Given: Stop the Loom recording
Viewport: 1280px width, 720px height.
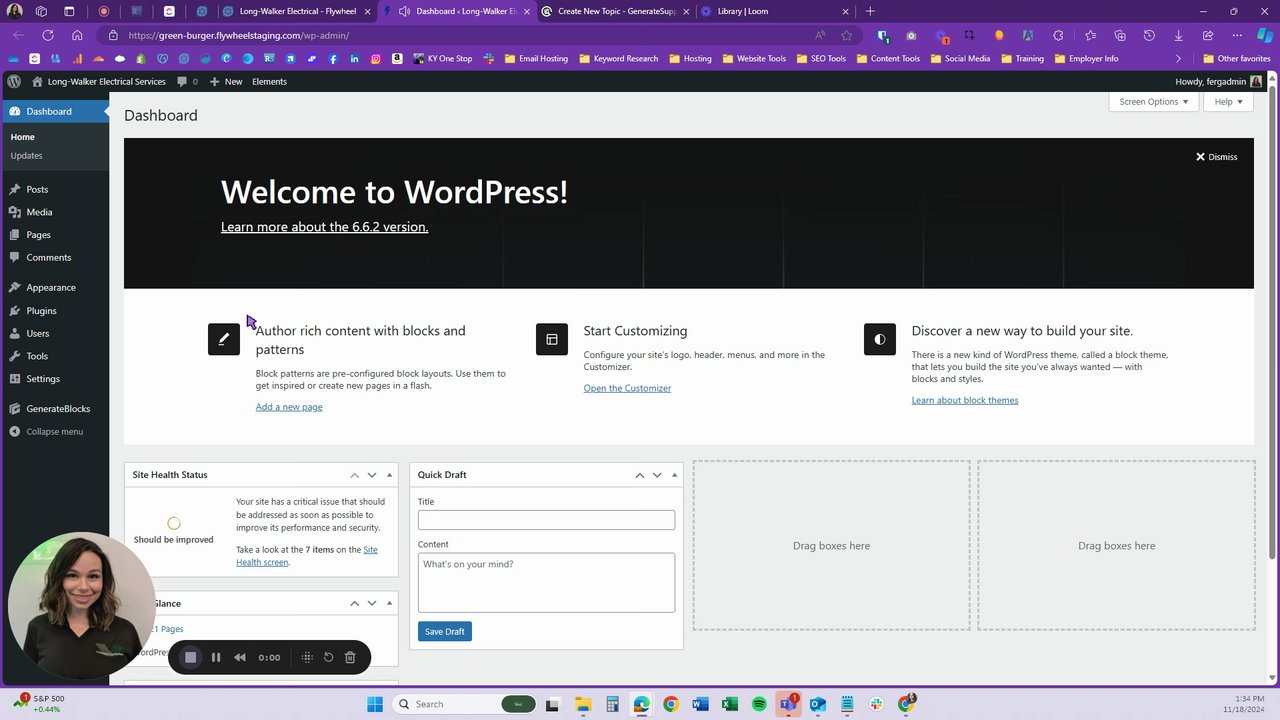Looking at the screenshot, I should (x=190, y=657).
